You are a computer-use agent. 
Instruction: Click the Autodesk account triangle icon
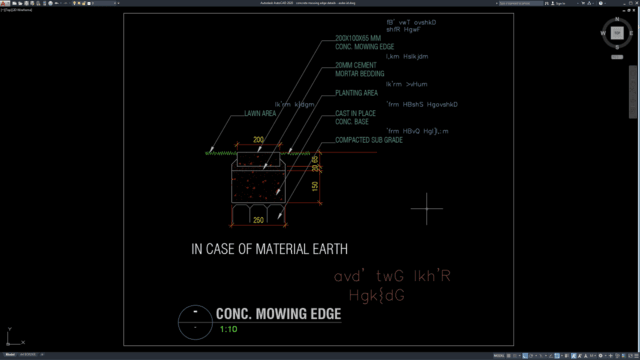coord(589,3)
